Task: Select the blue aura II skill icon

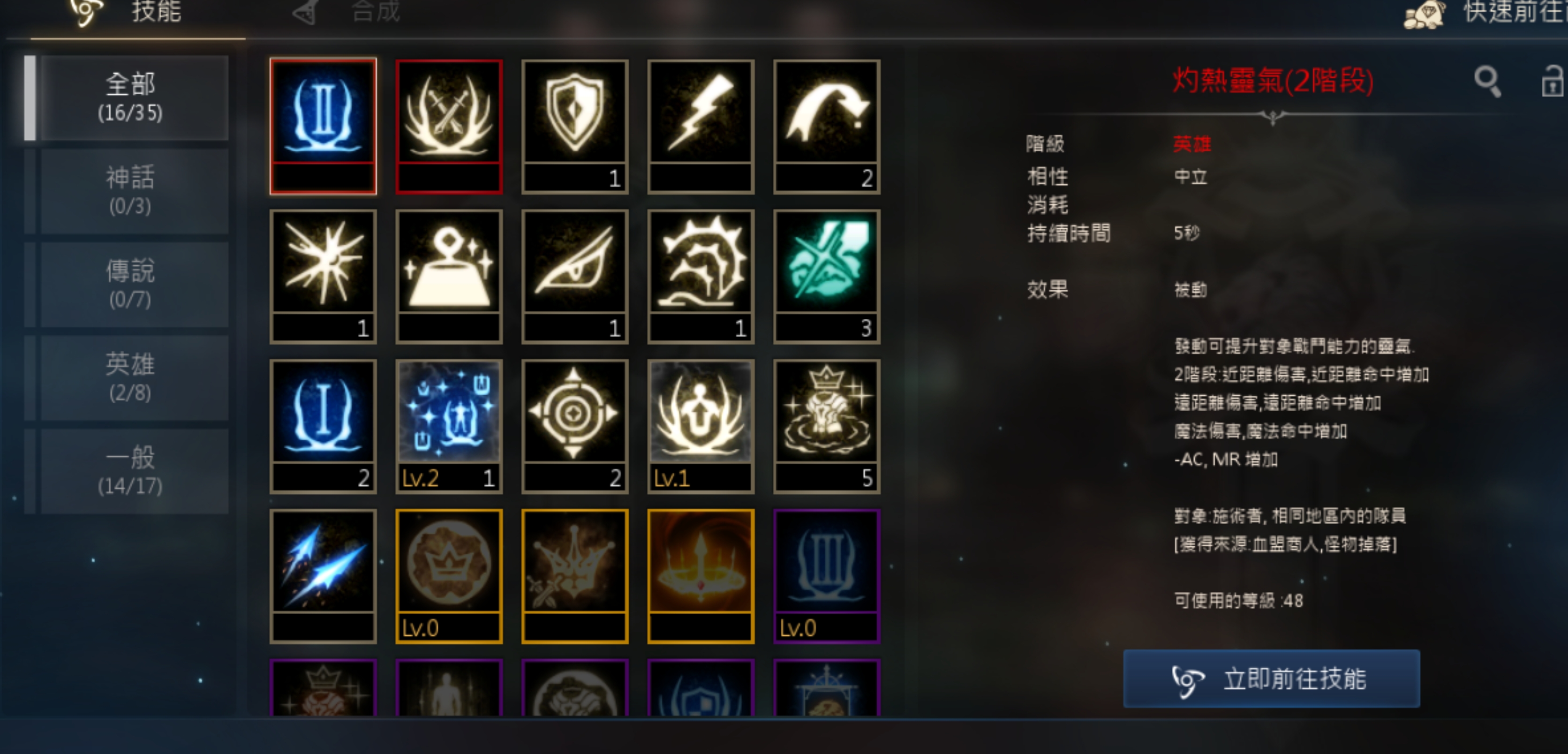Action: [x=323, y=127]
